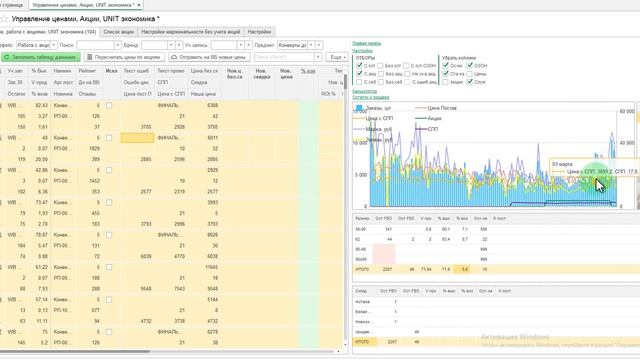Click СПП legend line in chart

coord(421,129)
